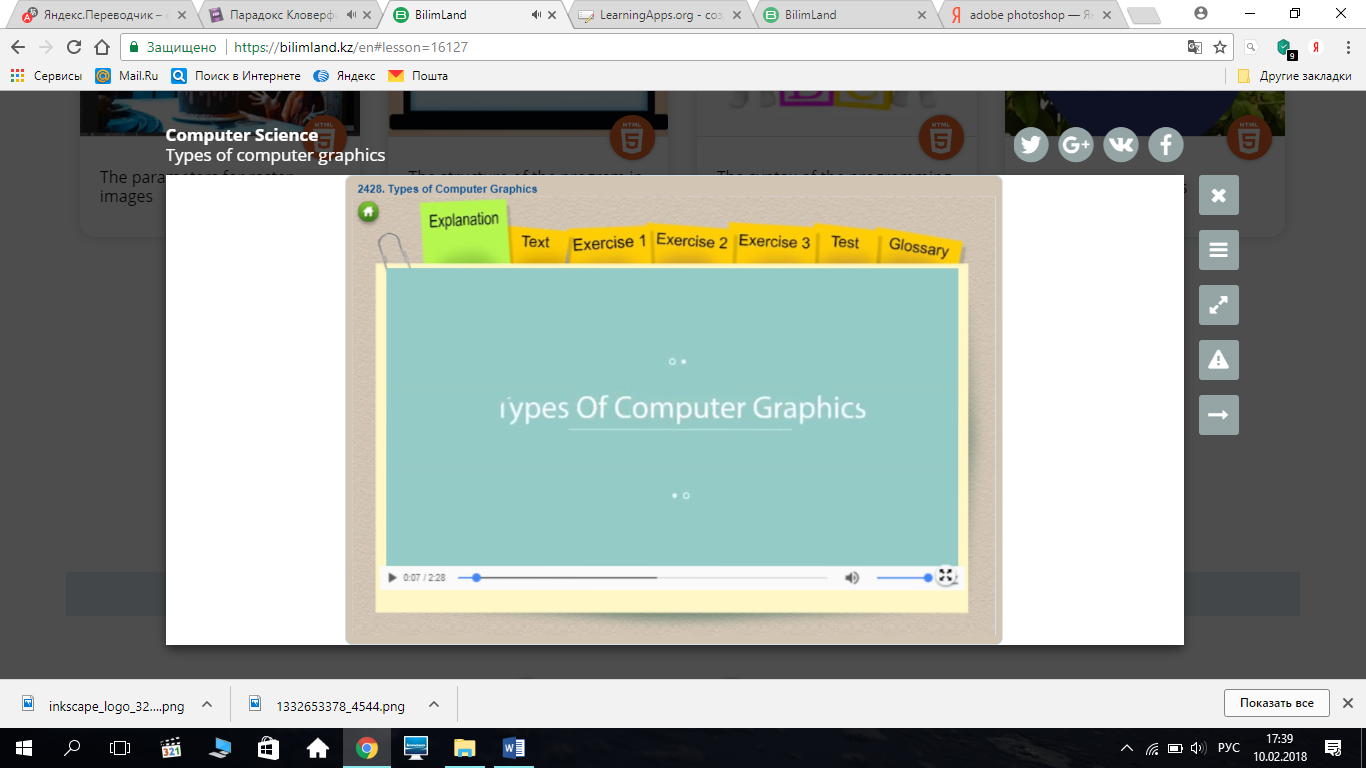Open the Exercise 3 tab

click(774, 242)
